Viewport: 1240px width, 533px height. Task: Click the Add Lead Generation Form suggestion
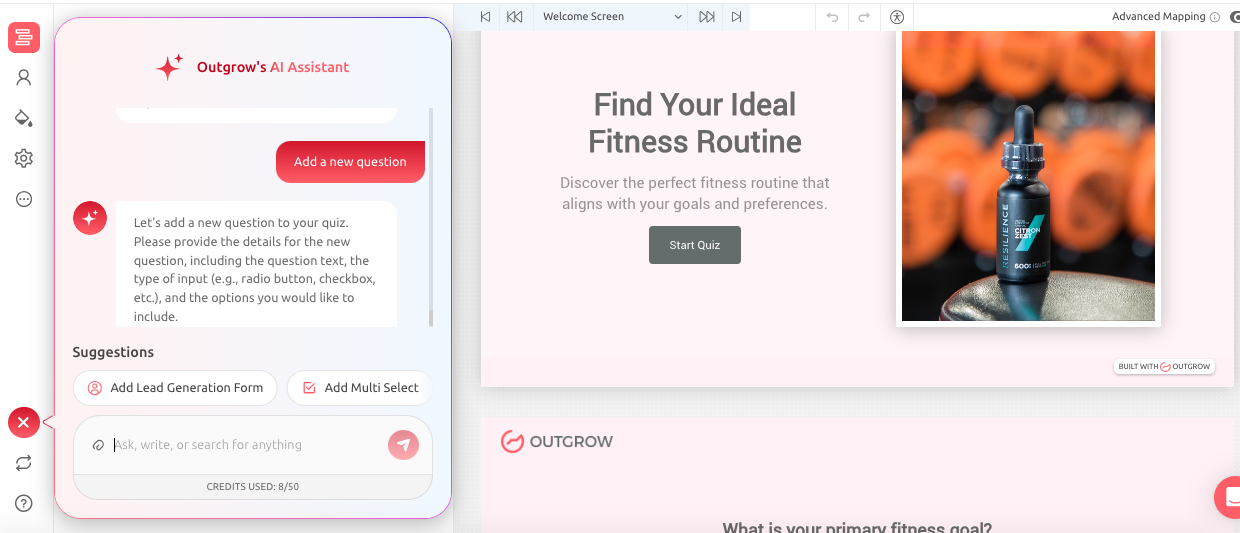click(175, 388)
